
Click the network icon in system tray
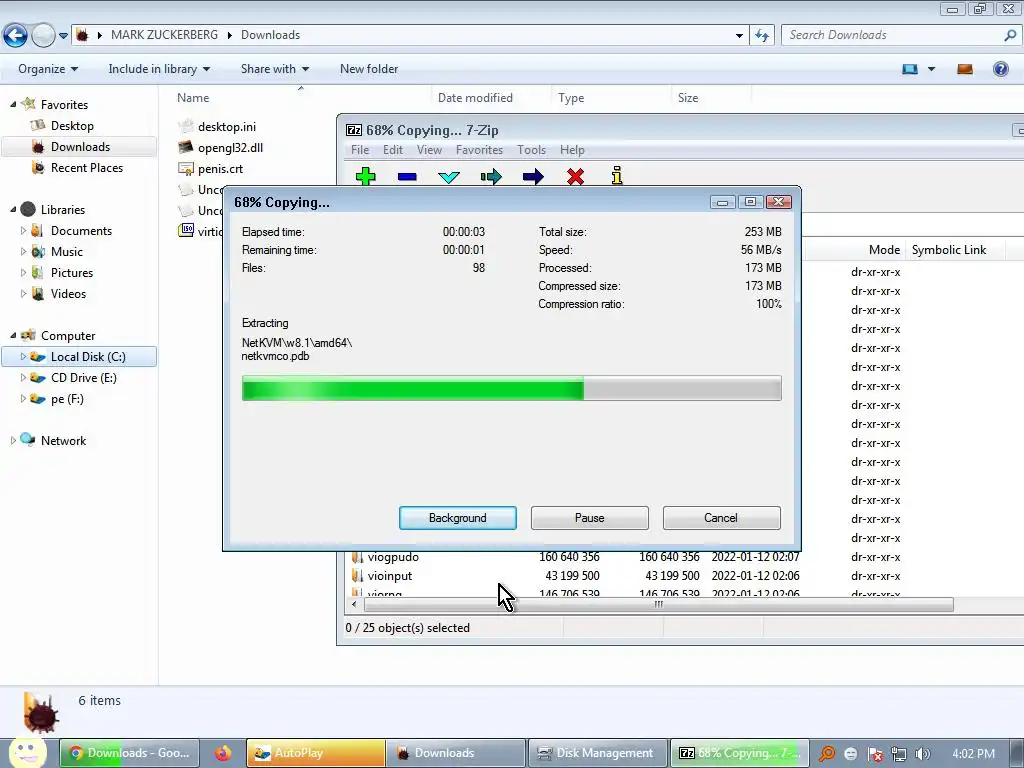pos(899,754)
